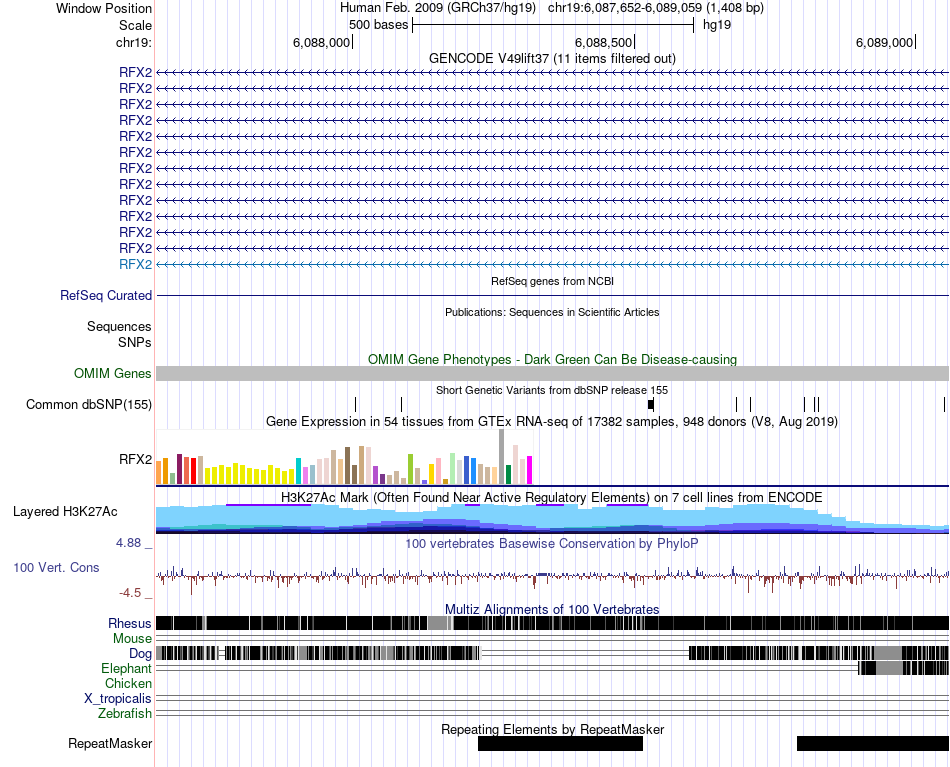Click the Dog alignment label
The width and height of the screenshot is (950, 767).
click(x=140, y=654)
